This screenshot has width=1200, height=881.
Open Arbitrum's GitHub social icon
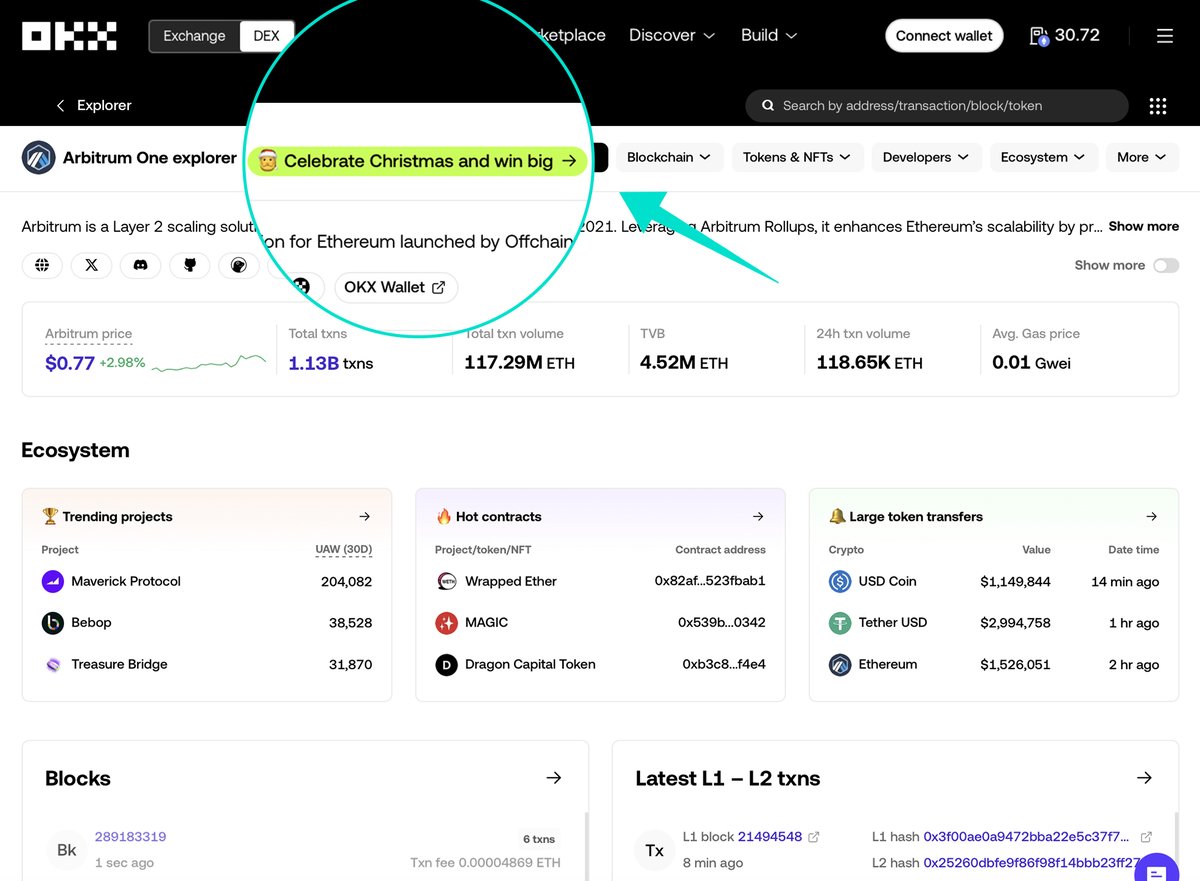point(189,265)
